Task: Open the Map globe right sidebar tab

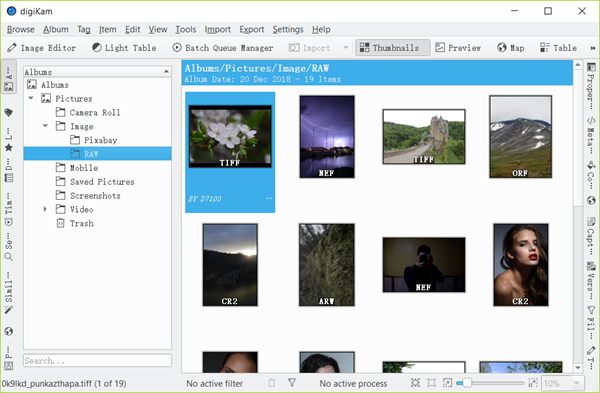Action: [591, 201]
